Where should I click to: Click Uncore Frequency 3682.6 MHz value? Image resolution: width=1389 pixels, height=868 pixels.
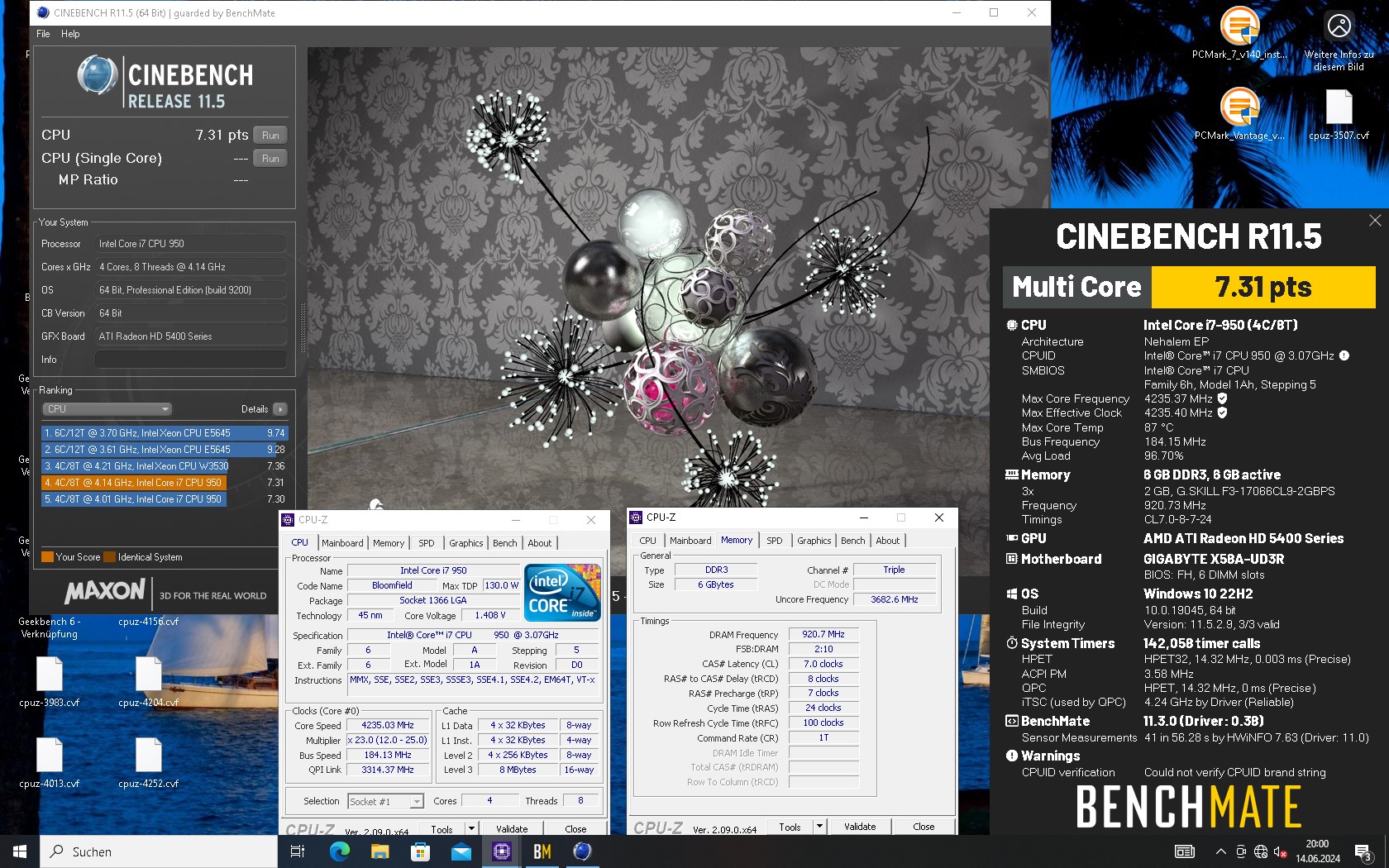[x=894, y=599]
